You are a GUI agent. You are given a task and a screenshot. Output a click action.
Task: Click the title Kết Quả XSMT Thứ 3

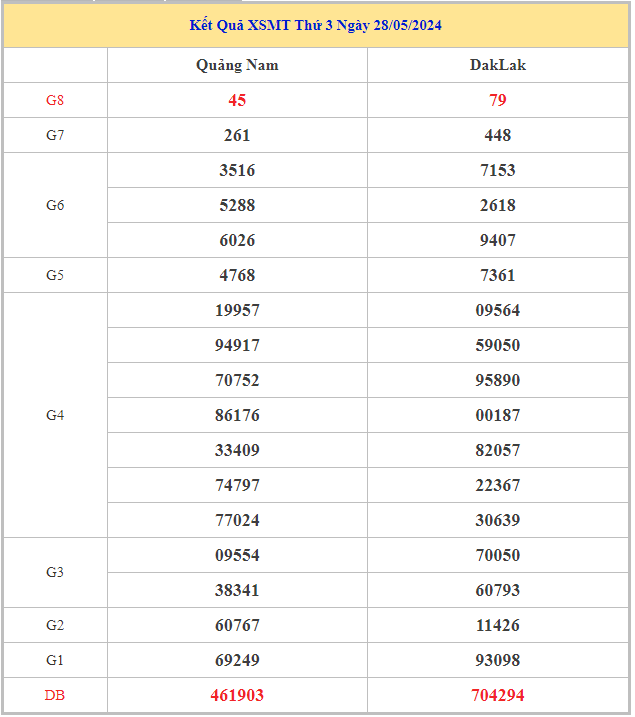click(x=315, y=25)
